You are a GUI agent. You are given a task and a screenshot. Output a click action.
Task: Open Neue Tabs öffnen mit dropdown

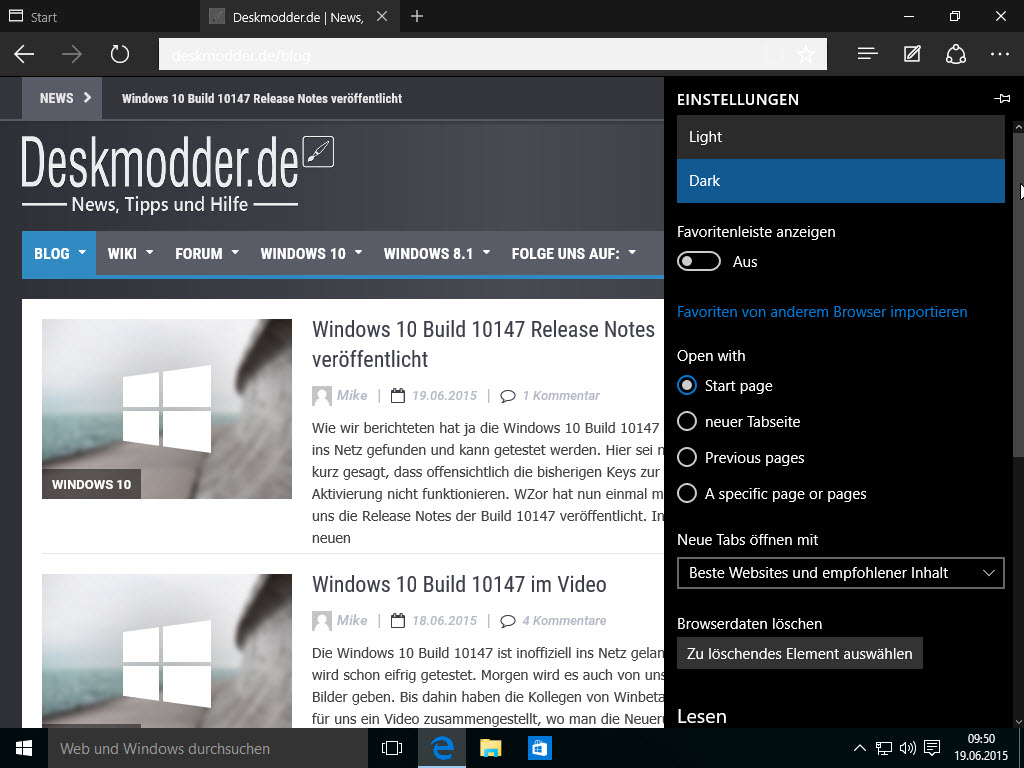pos(840,573)
